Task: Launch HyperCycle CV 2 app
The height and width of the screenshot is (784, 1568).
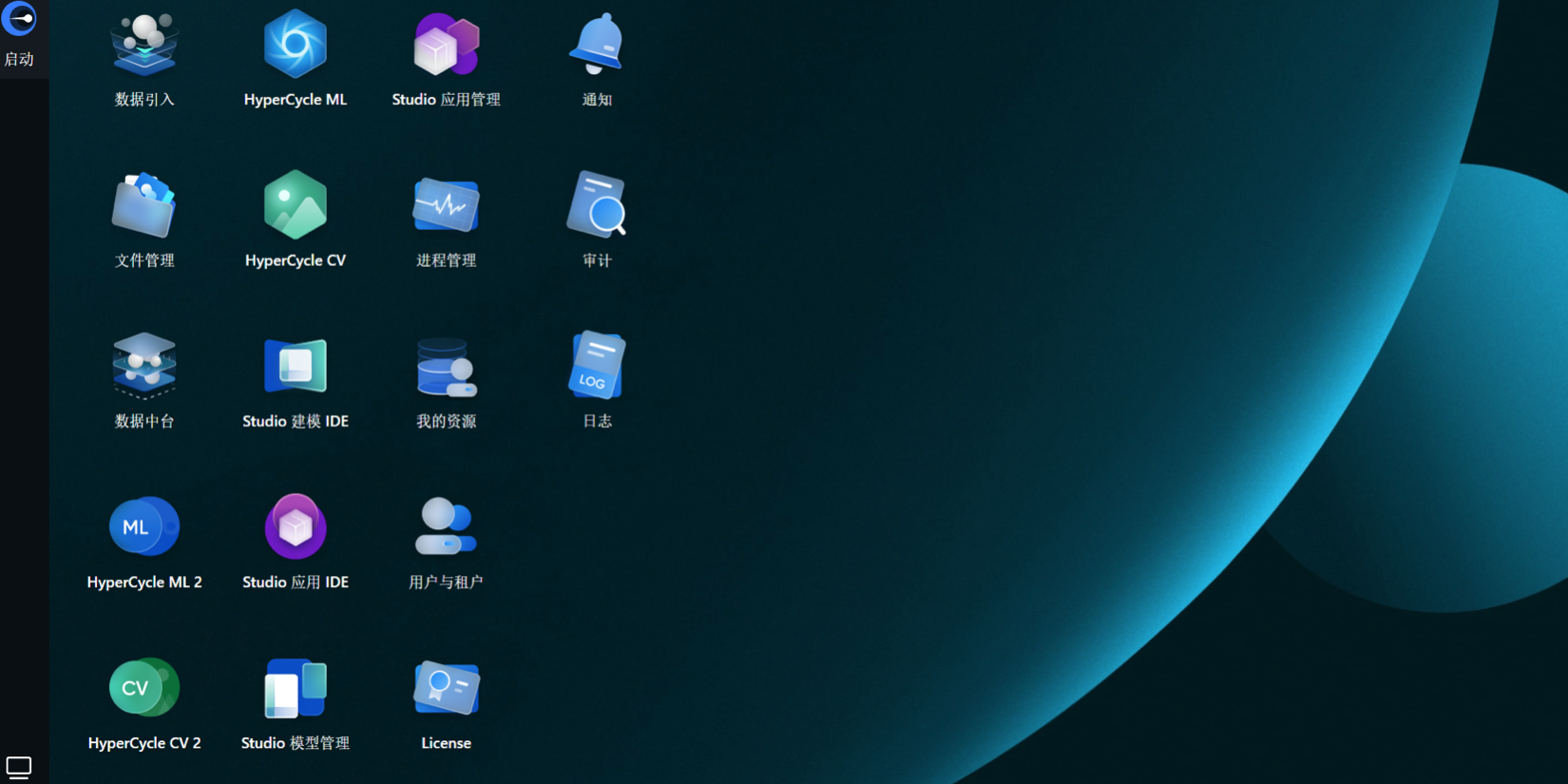Action: [x=144, y=688]
